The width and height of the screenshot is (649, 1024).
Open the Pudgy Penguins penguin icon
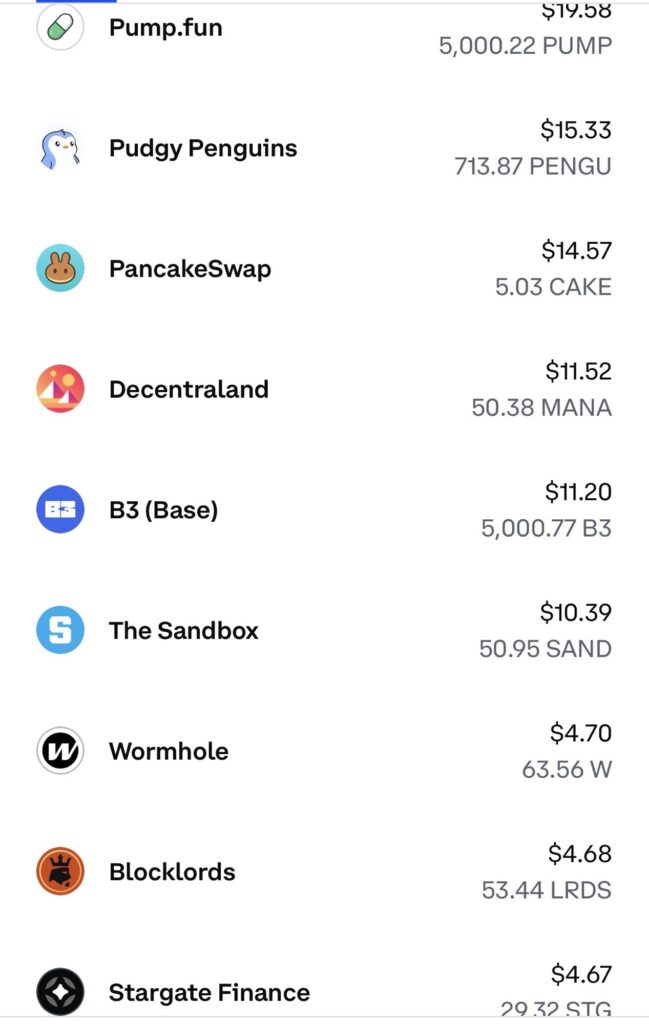(60, 148)
